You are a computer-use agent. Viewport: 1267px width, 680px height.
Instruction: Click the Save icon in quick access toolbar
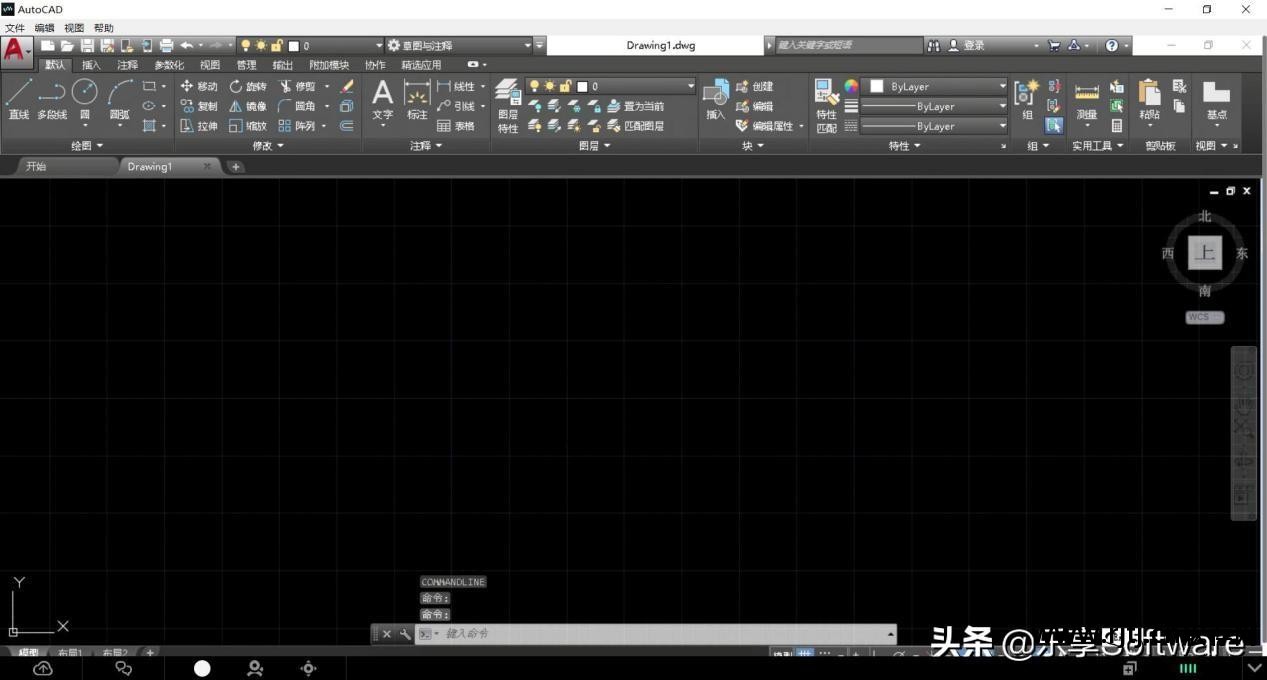click(87, 45)
